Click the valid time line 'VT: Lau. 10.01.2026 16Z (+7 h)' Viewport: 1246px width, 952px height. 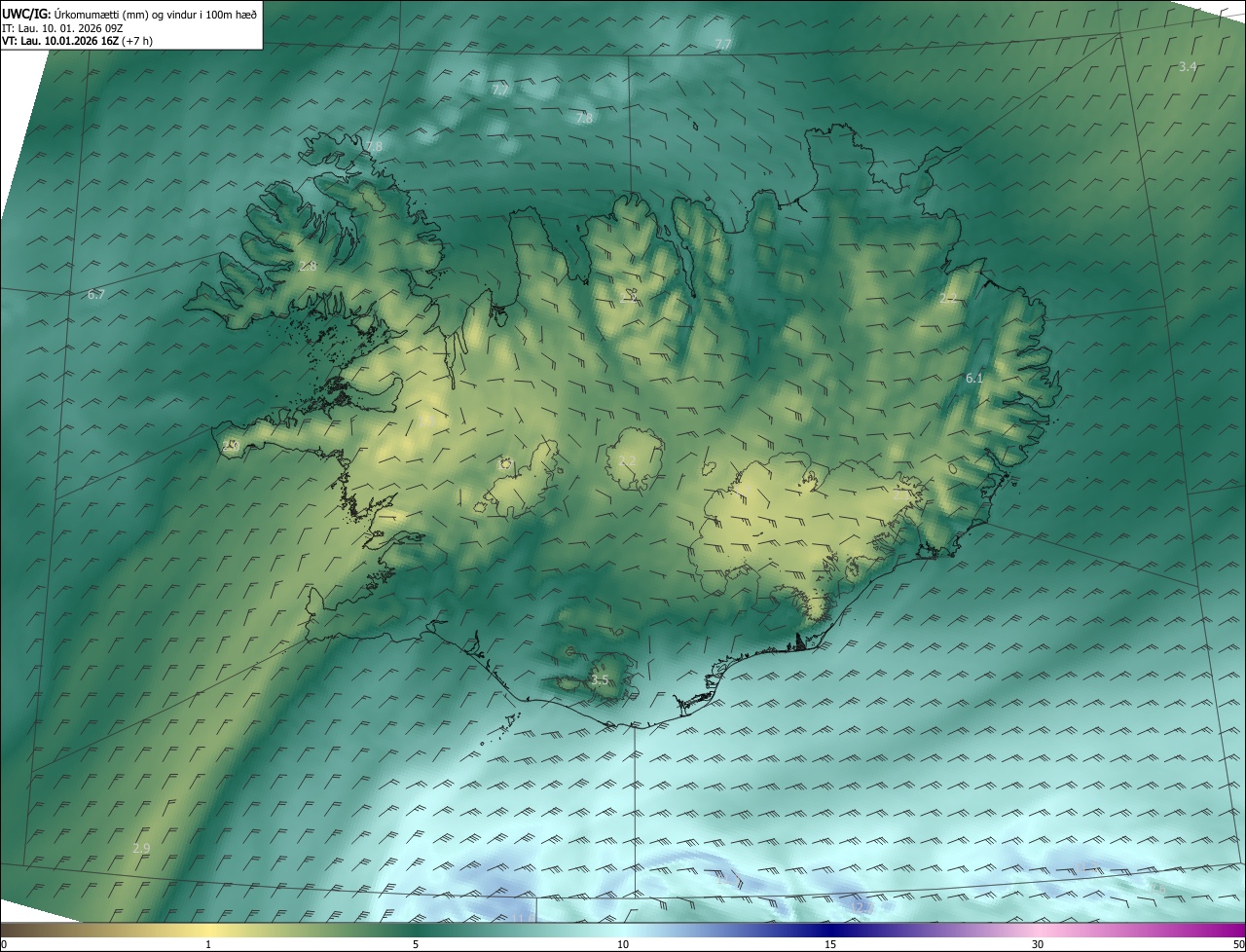point(77,41)
